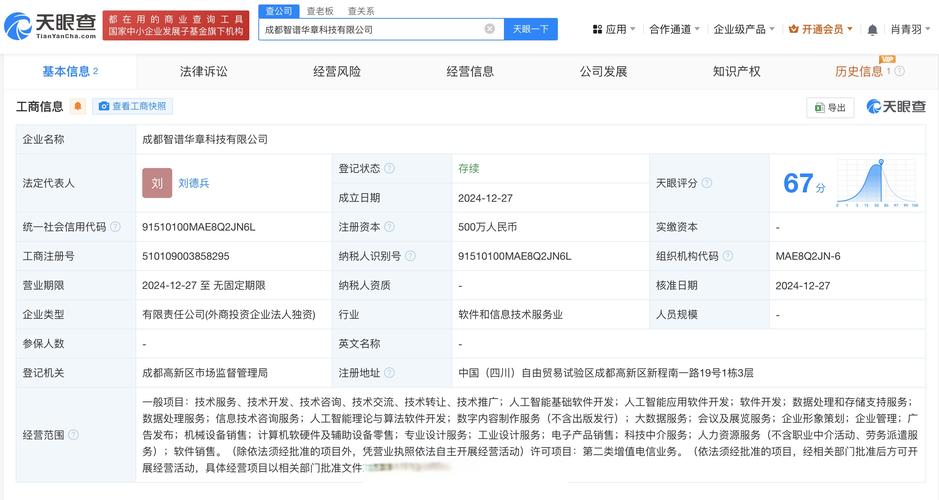Switch to the 法律诉讼 tab
The image size is (939, 500).
pos(204,71)
